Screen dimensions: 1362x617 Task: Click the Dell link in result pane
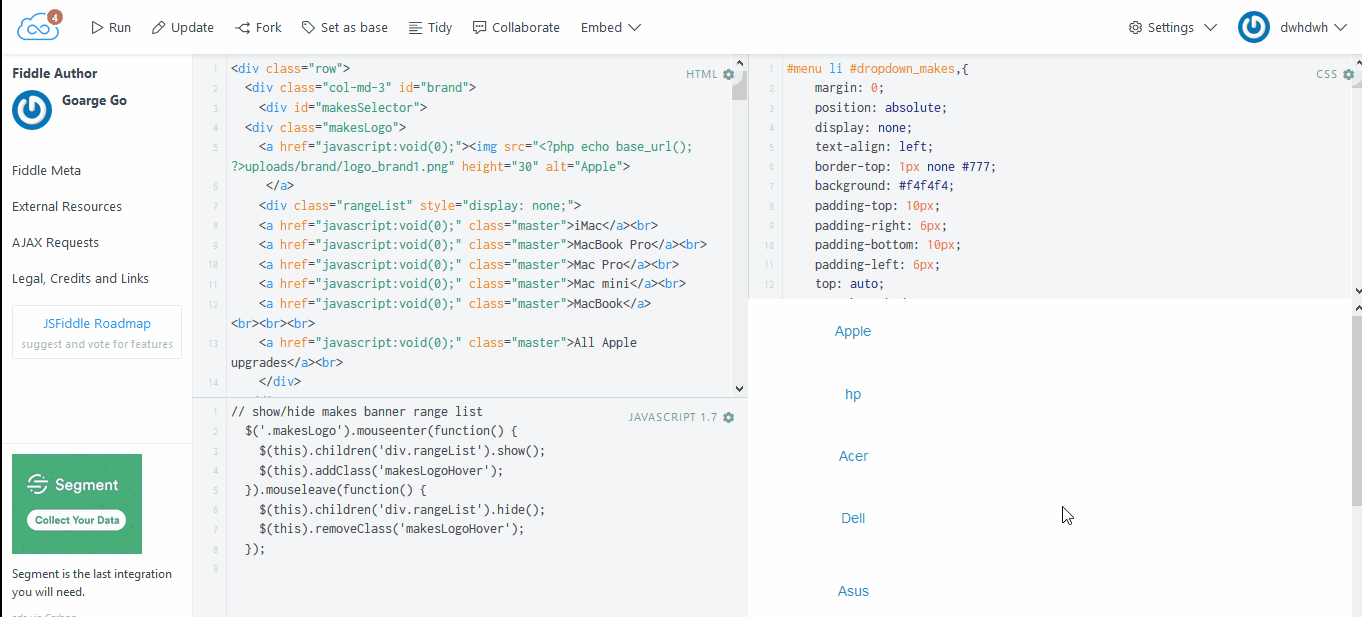(x=853, y=518)
